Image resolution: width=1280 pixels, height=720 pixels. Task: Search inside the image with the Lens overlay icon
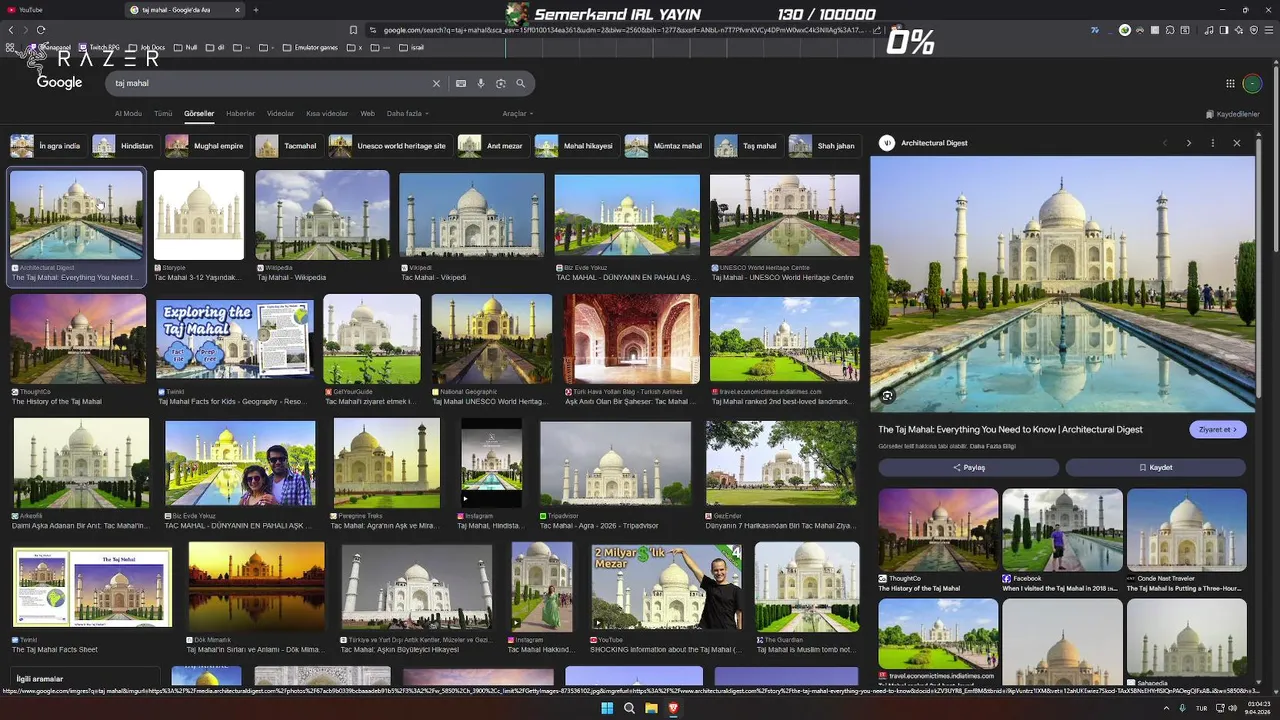coord(887,396)
